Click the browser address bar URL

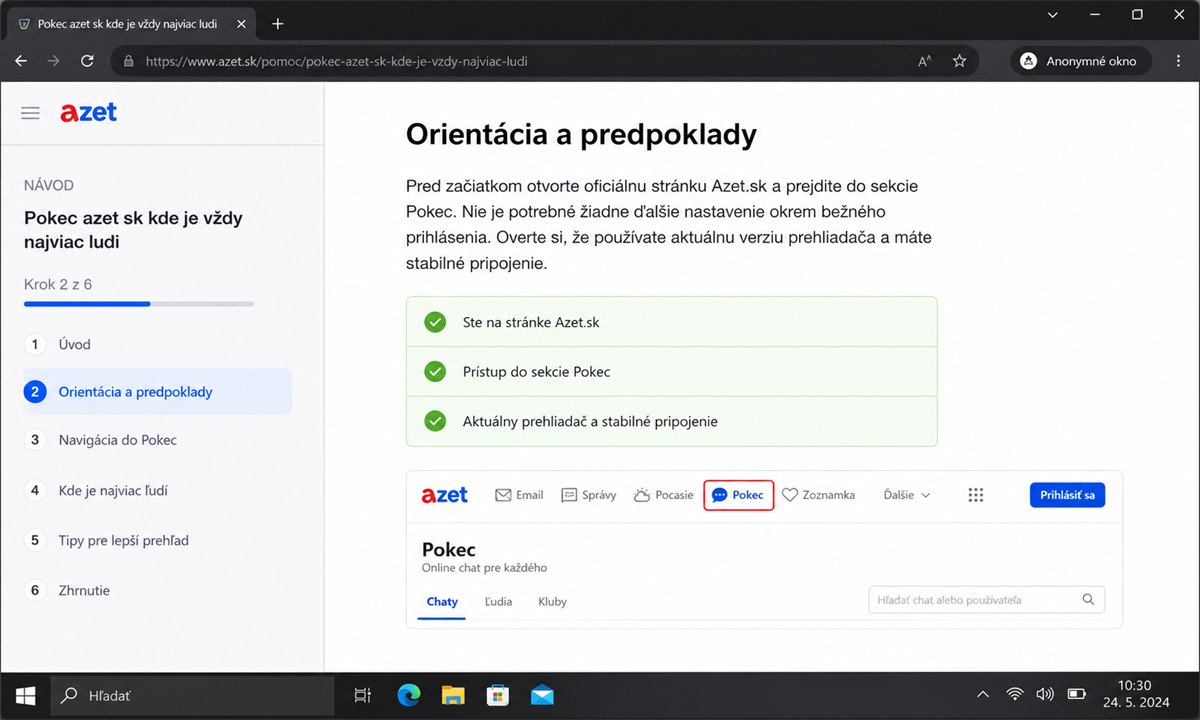coord(337,61)
